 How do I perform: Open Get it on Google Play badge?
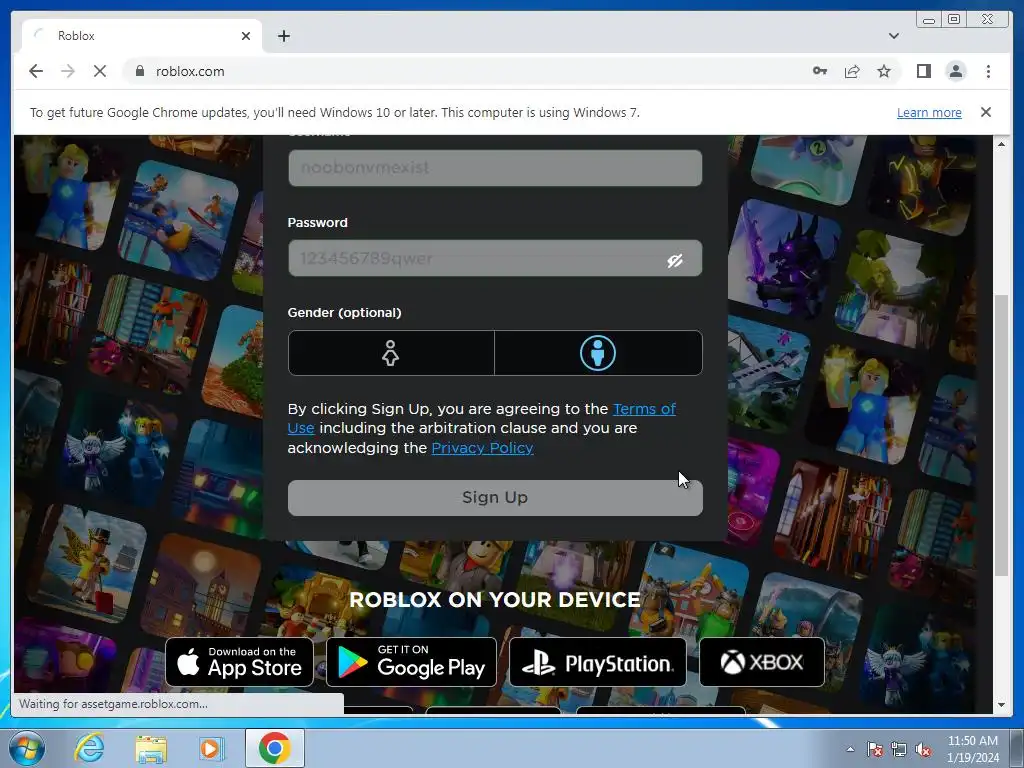tap(411, 662)
